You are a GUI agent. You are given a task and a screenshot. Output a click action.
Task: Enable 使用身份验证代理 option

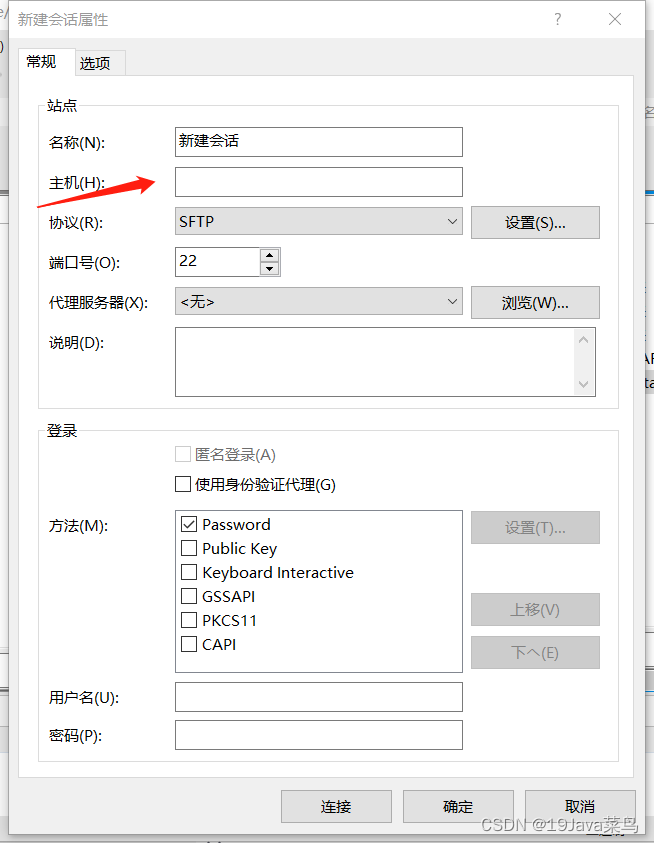click(182, 484)
